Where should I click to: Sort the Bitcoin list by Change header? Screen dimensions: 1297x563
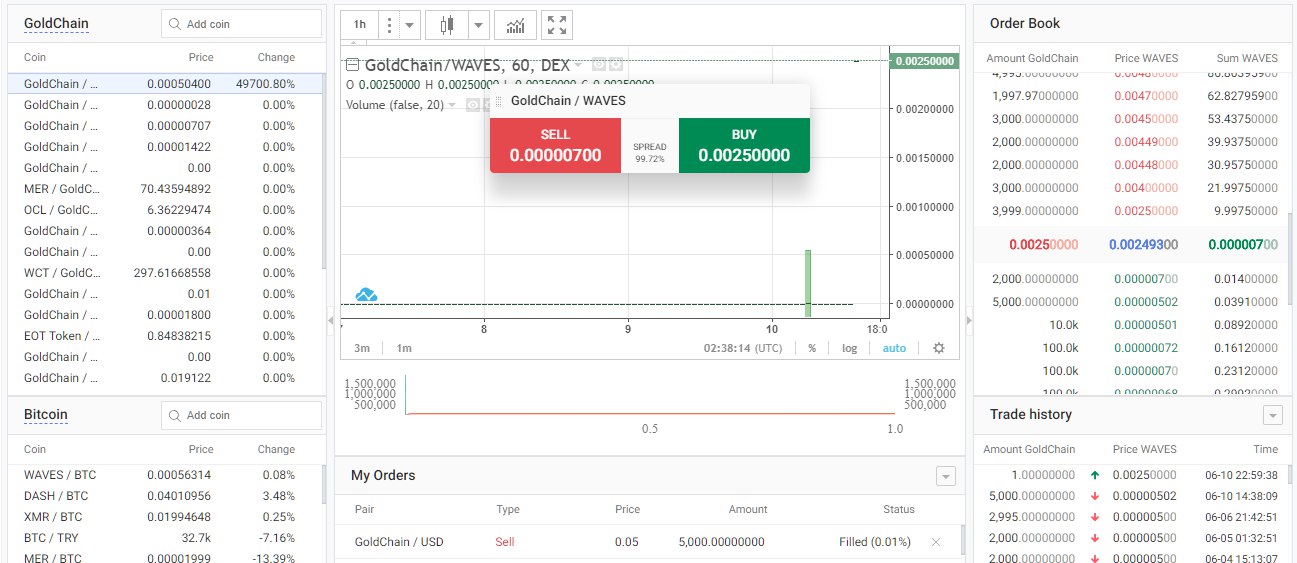[x=276, y=450]
